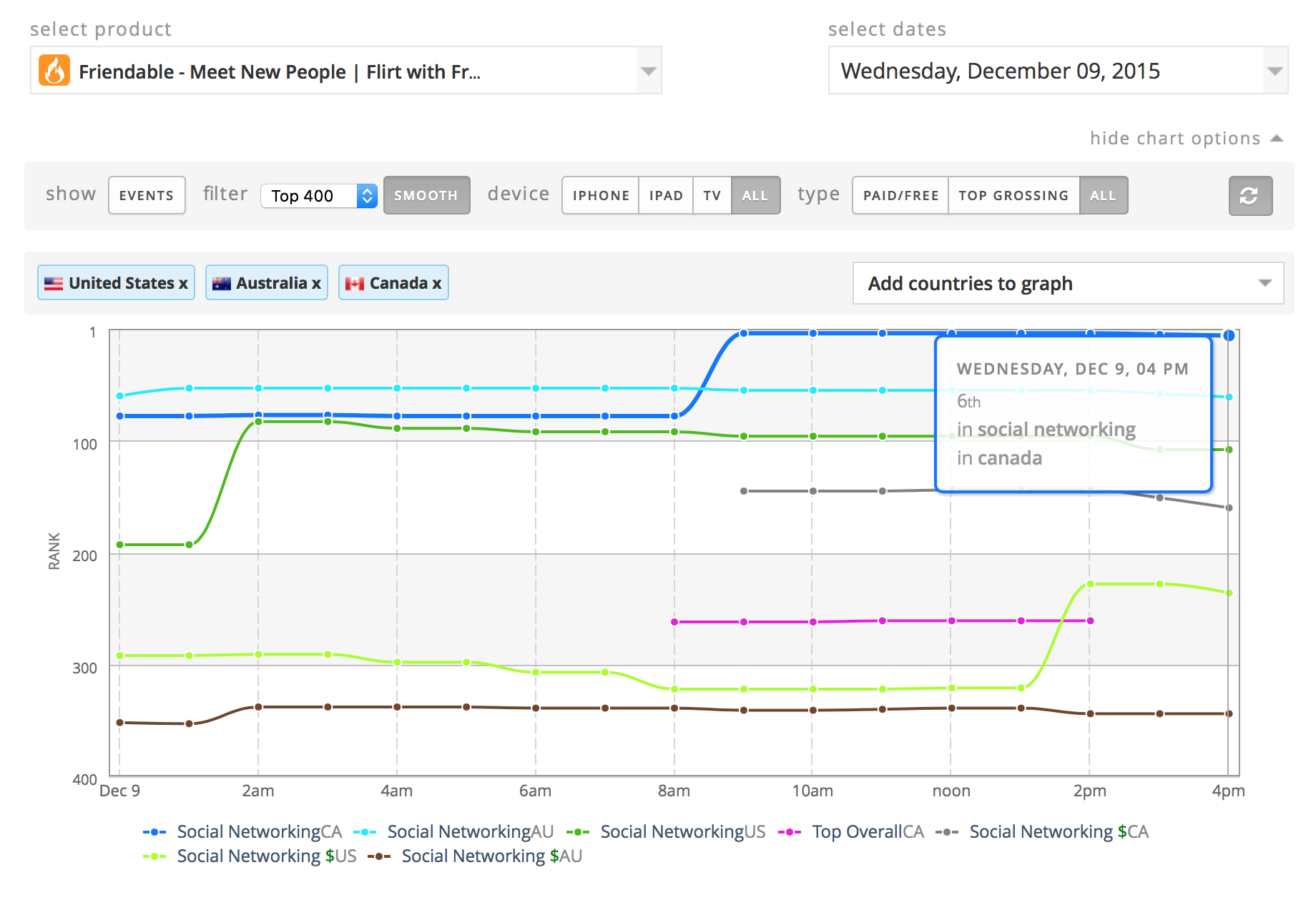Remove the United States country filter

pyautogui.click(x=185, y=282)
